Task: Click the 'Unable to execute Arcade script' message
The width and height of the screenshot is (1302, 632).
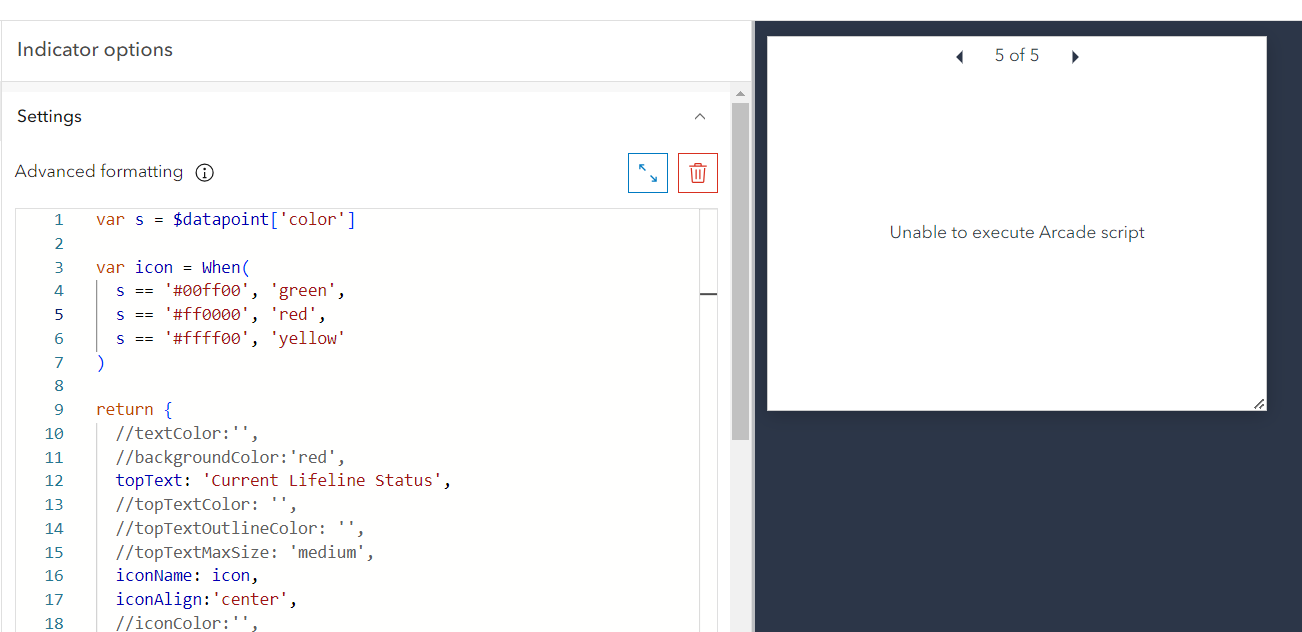Action: [x=1016, y=231]
